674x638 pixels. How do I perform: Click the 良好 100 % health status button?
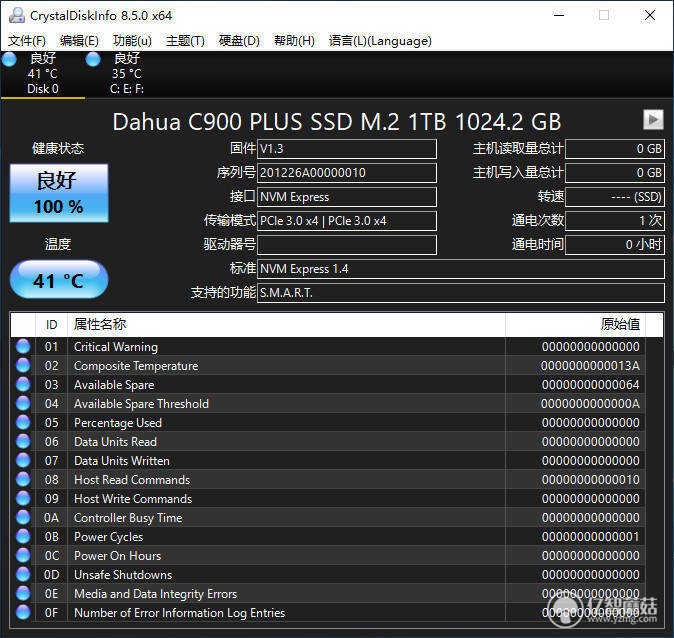pos(59,193)
